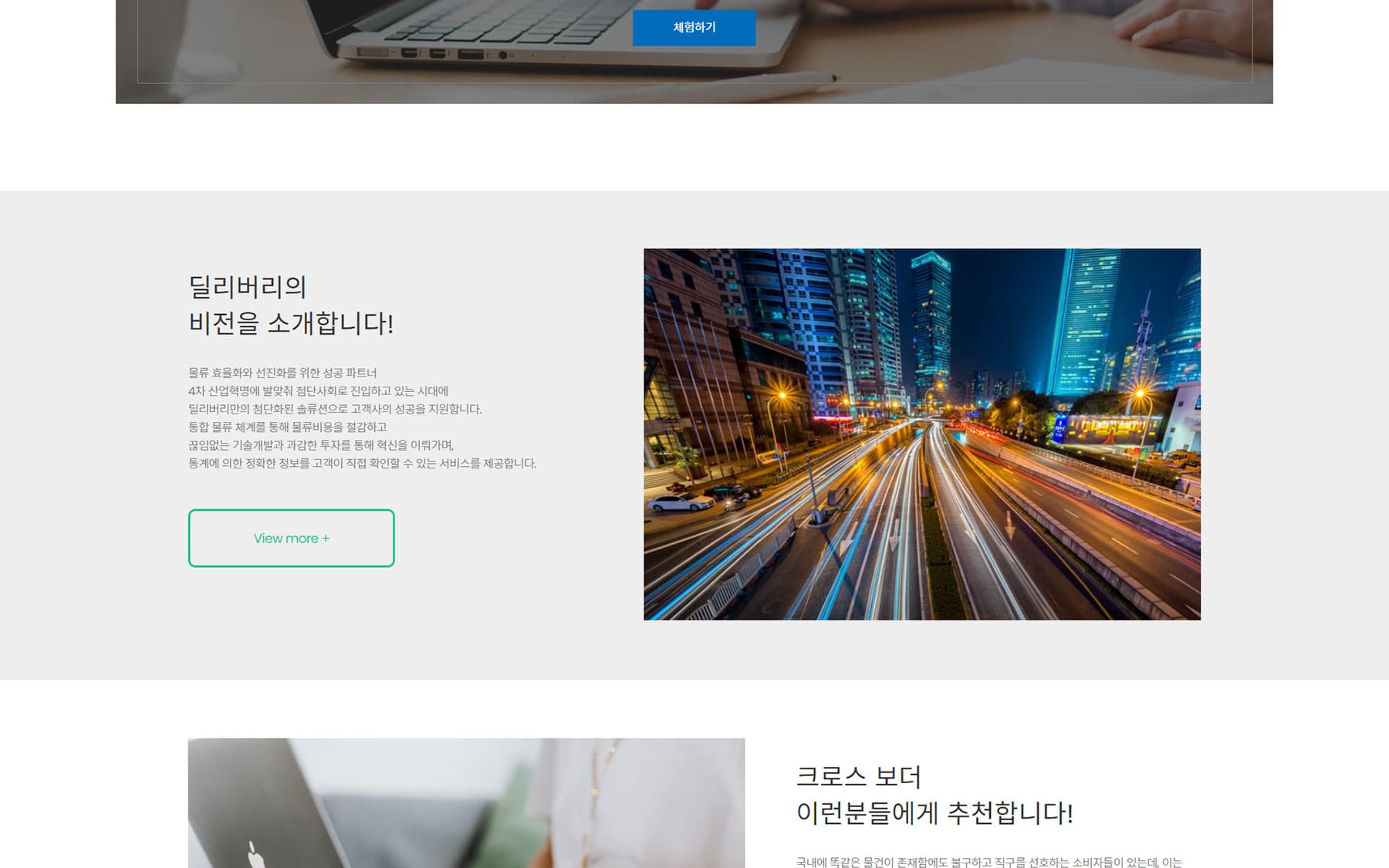This screenshot has width=1389, height=868.
Task: Click the heading 비전을 소개합니다!
Action: tap(291, 323)
